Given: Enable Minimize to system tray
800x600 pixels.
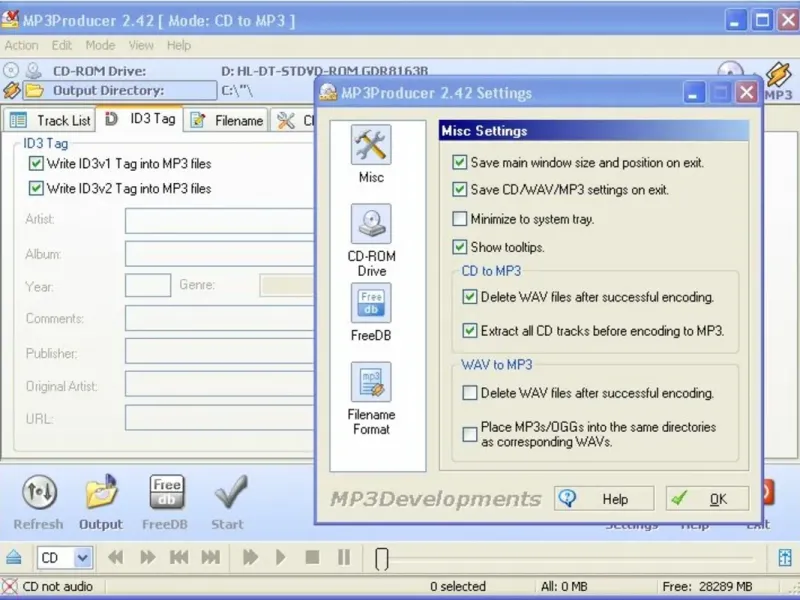Looking at the screenshot, I should click(x=459, y=219).
